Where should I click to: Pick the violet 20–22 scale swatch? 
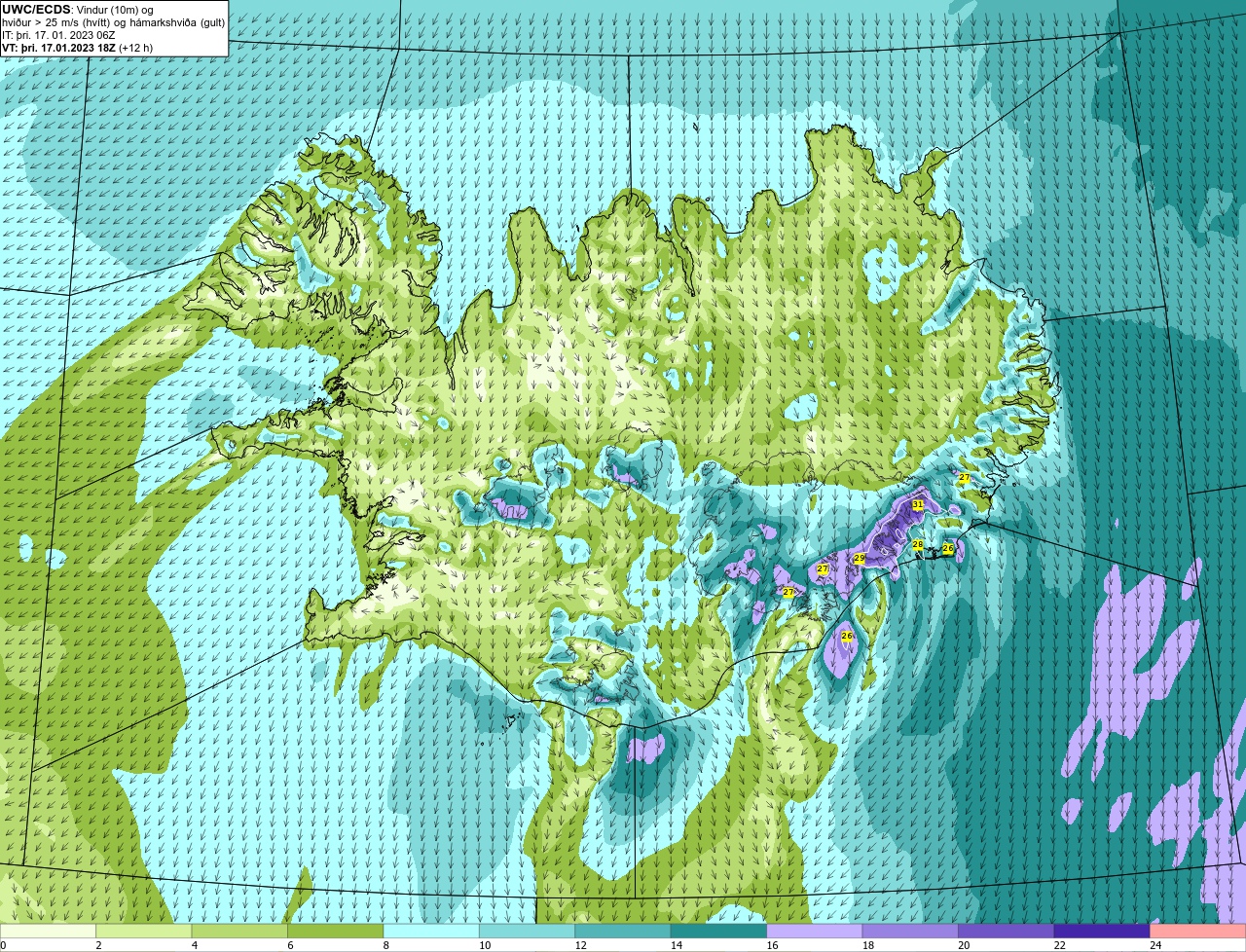(1007, 932)
